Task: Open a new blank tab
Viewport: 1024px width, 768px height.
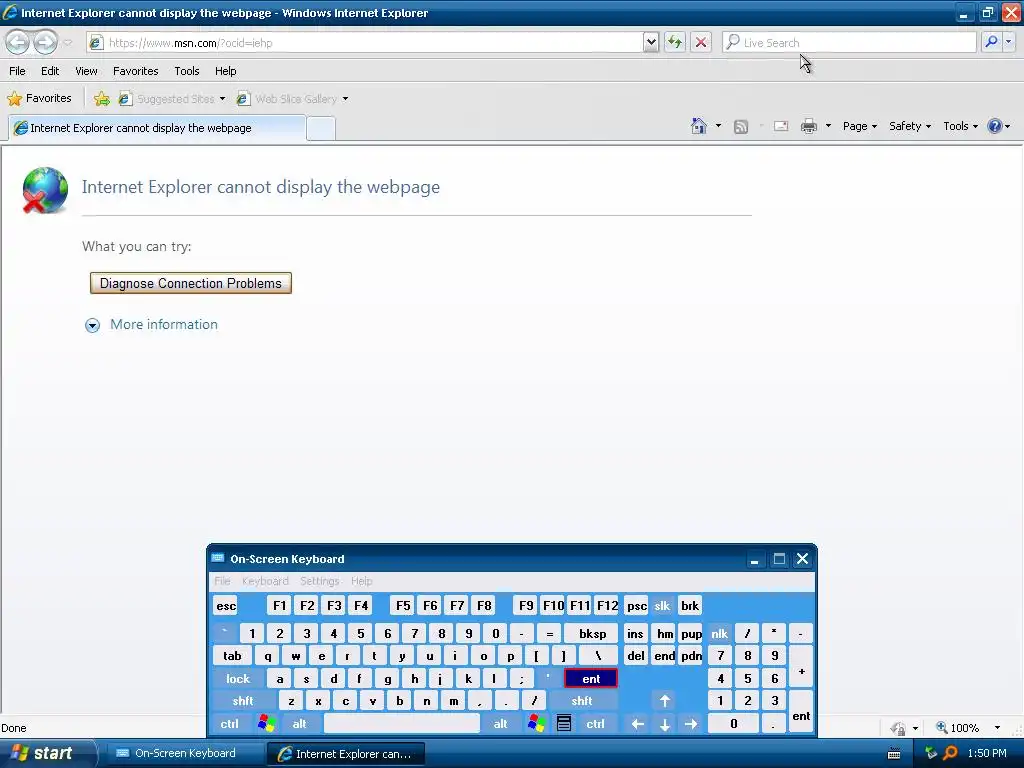Action: coord(321,128)
